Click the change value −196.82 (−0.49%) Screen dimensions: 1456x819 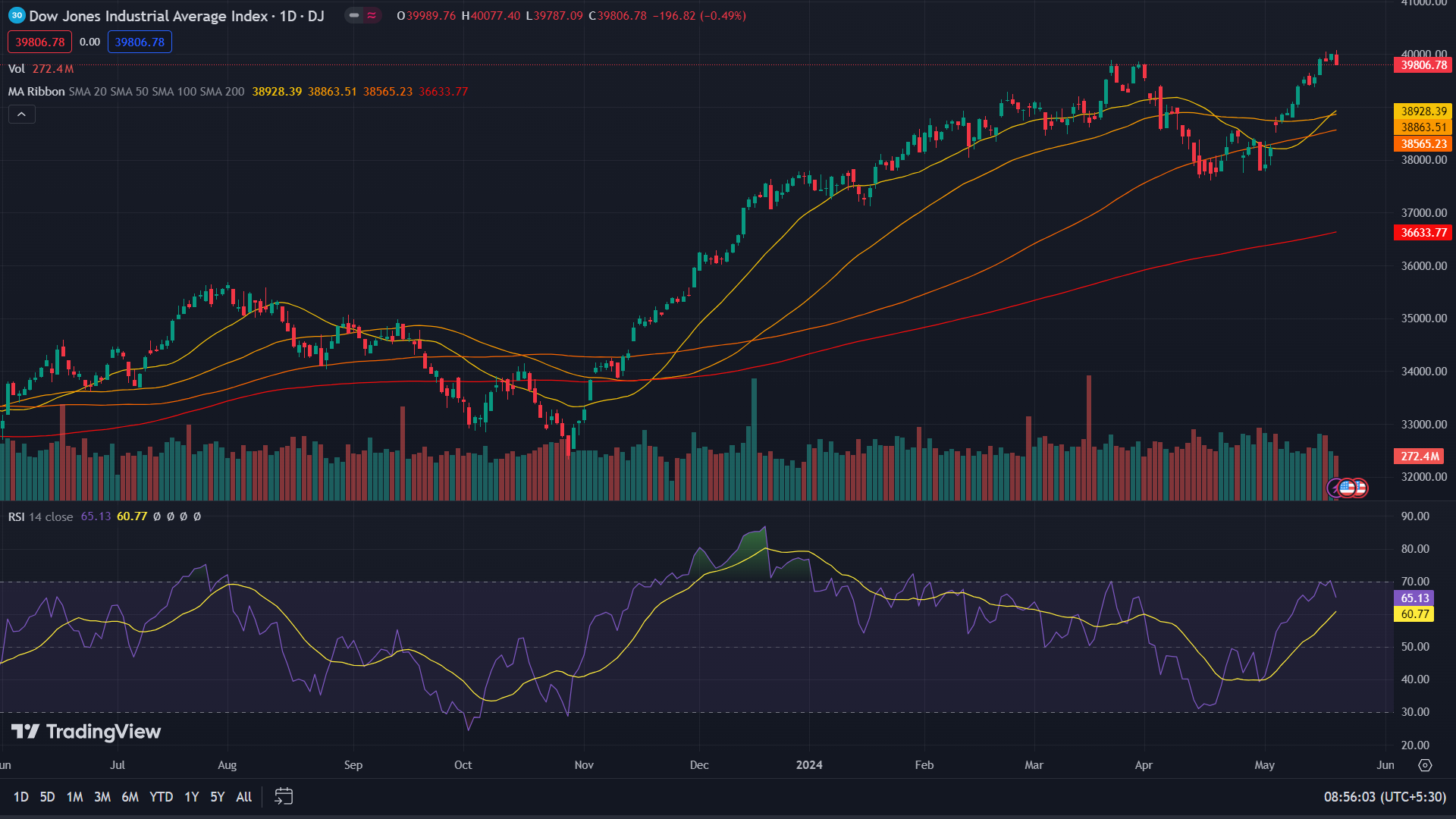699,16
